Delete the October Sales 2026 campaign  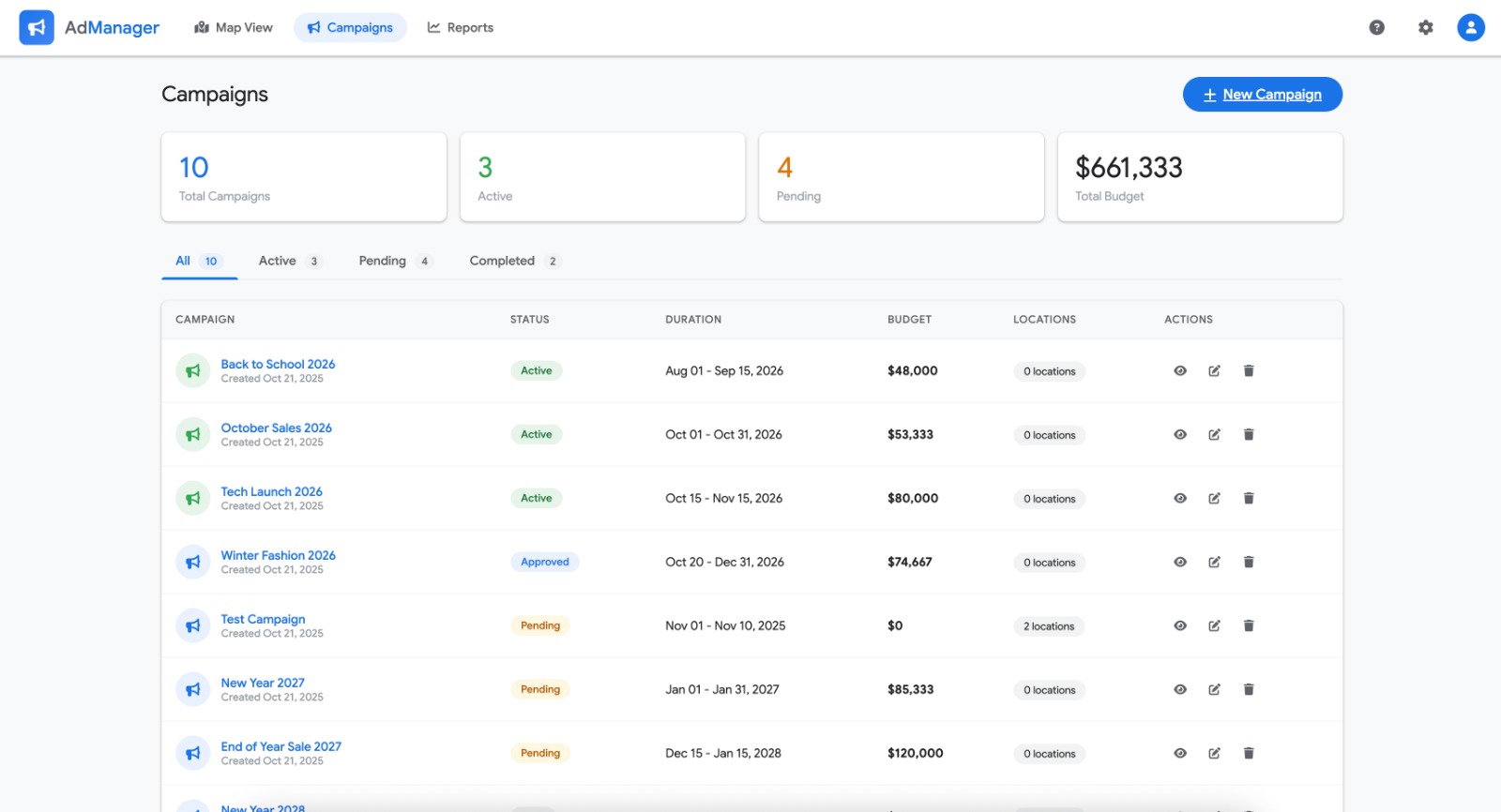tap(1249, 435)
